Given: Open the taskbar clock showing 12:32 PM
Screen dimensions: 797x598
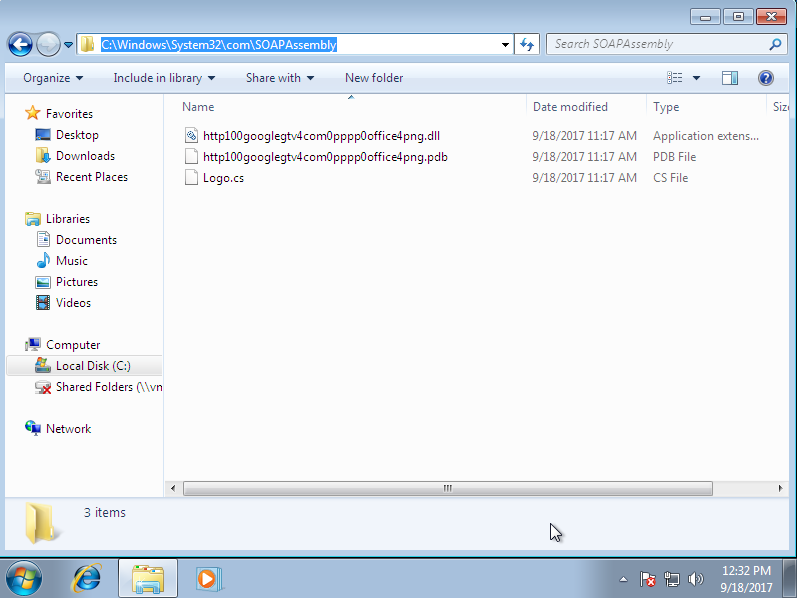Looking at the screenshot, I should [x=746, y=579].
